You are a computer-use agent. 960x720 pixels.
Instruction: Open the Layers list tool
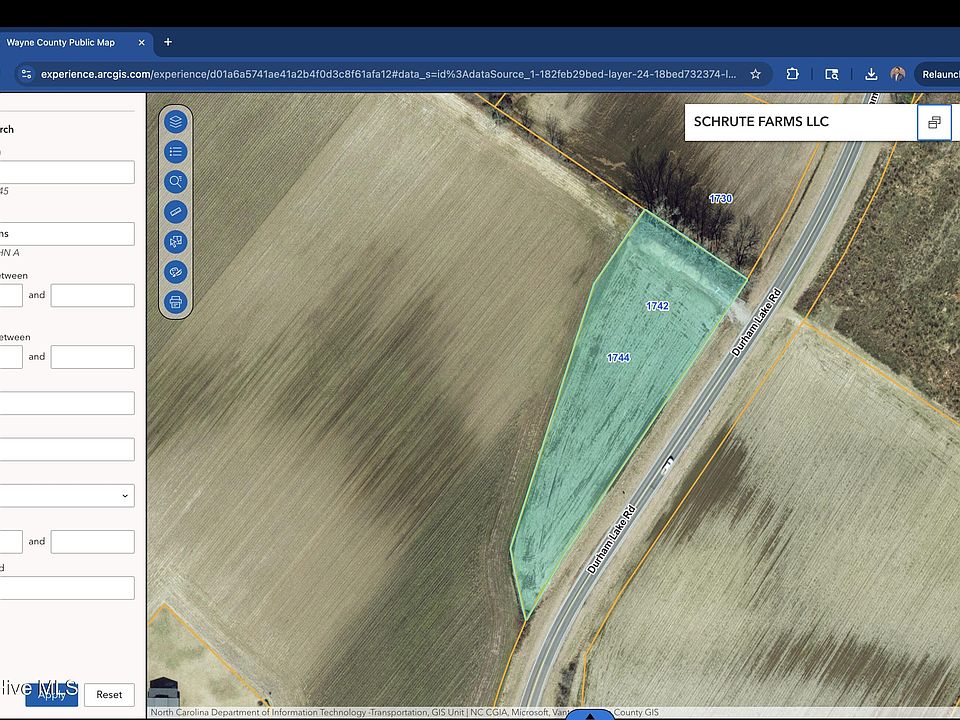click(176, 121)
